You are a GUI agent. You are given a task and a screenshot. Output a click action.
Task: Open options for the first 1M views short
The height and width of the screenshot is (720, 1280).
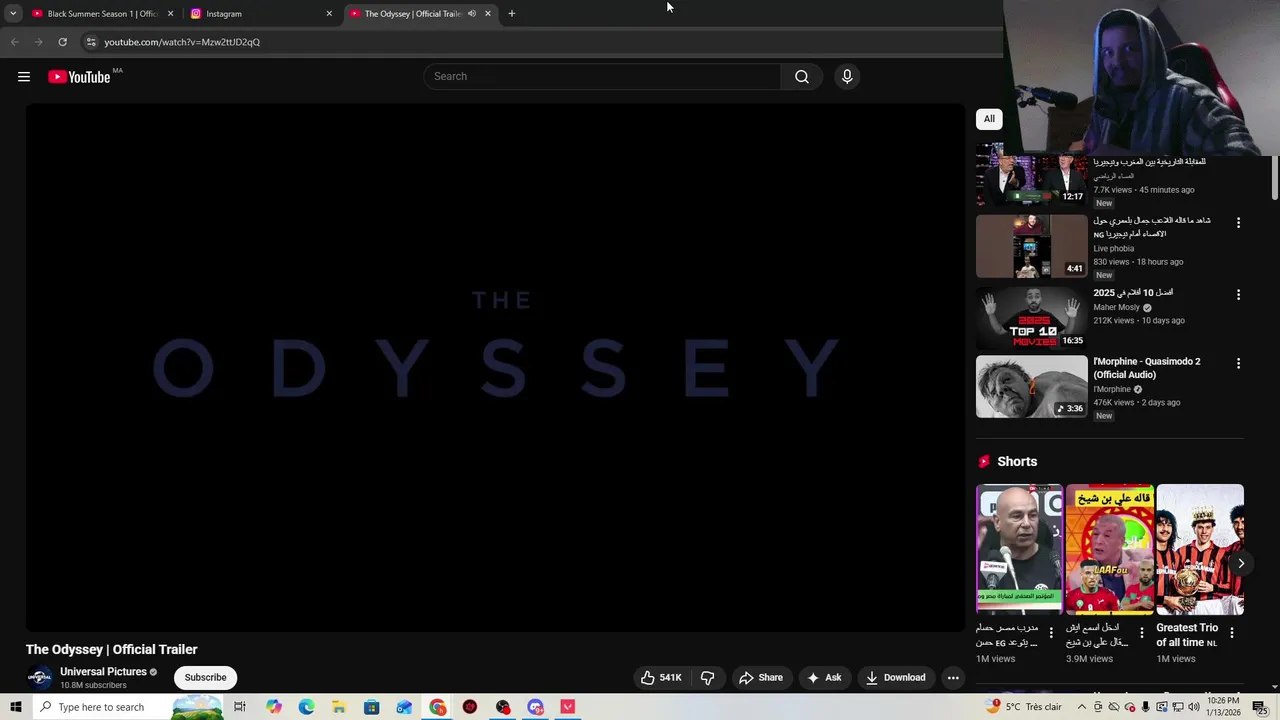click(1051, 633)
